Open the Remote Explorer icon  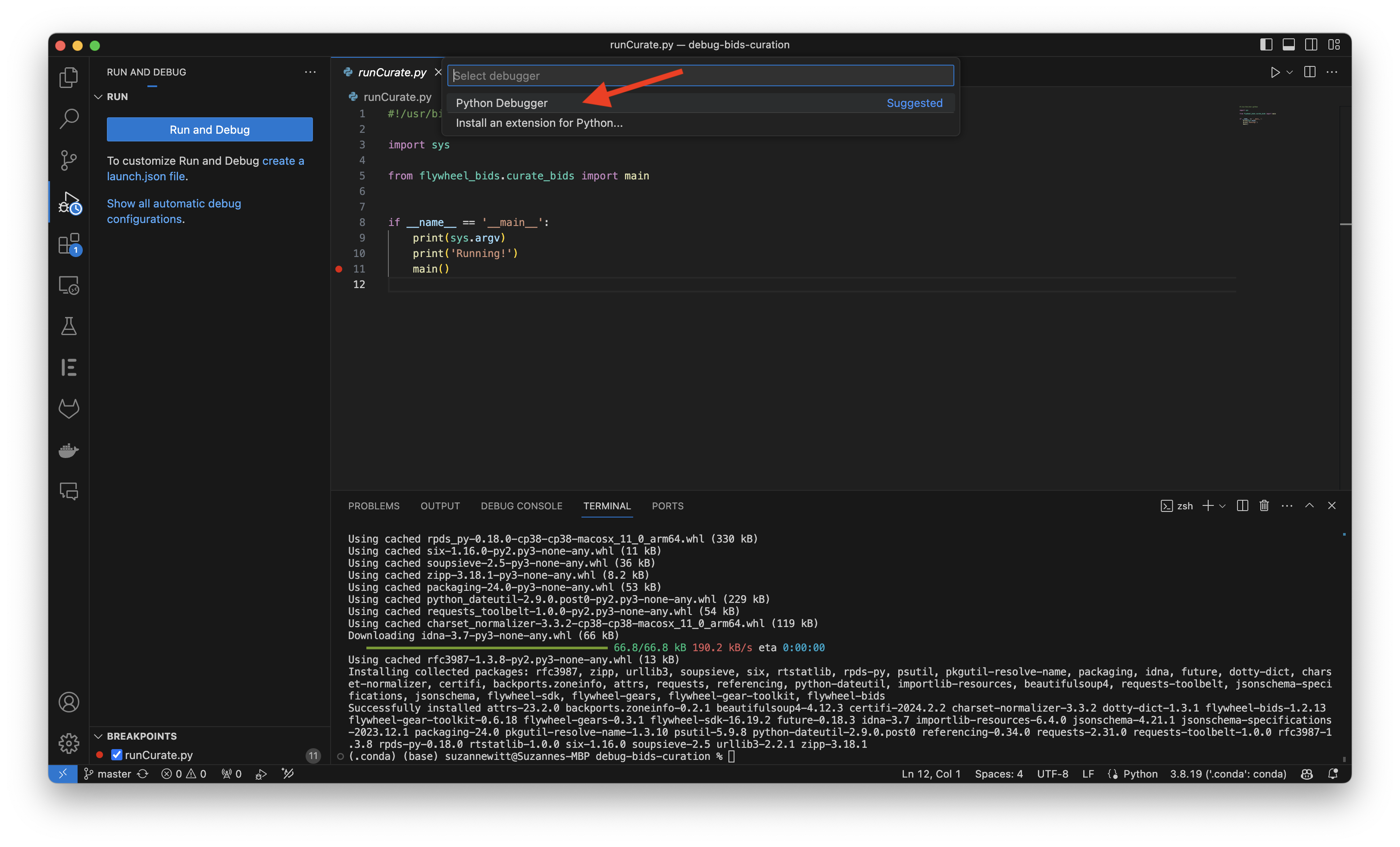click(x=69, y=285)
